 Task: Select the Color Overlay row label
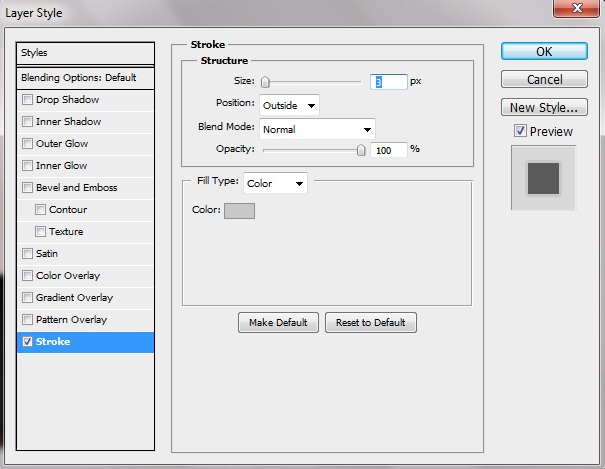(68, 275)
